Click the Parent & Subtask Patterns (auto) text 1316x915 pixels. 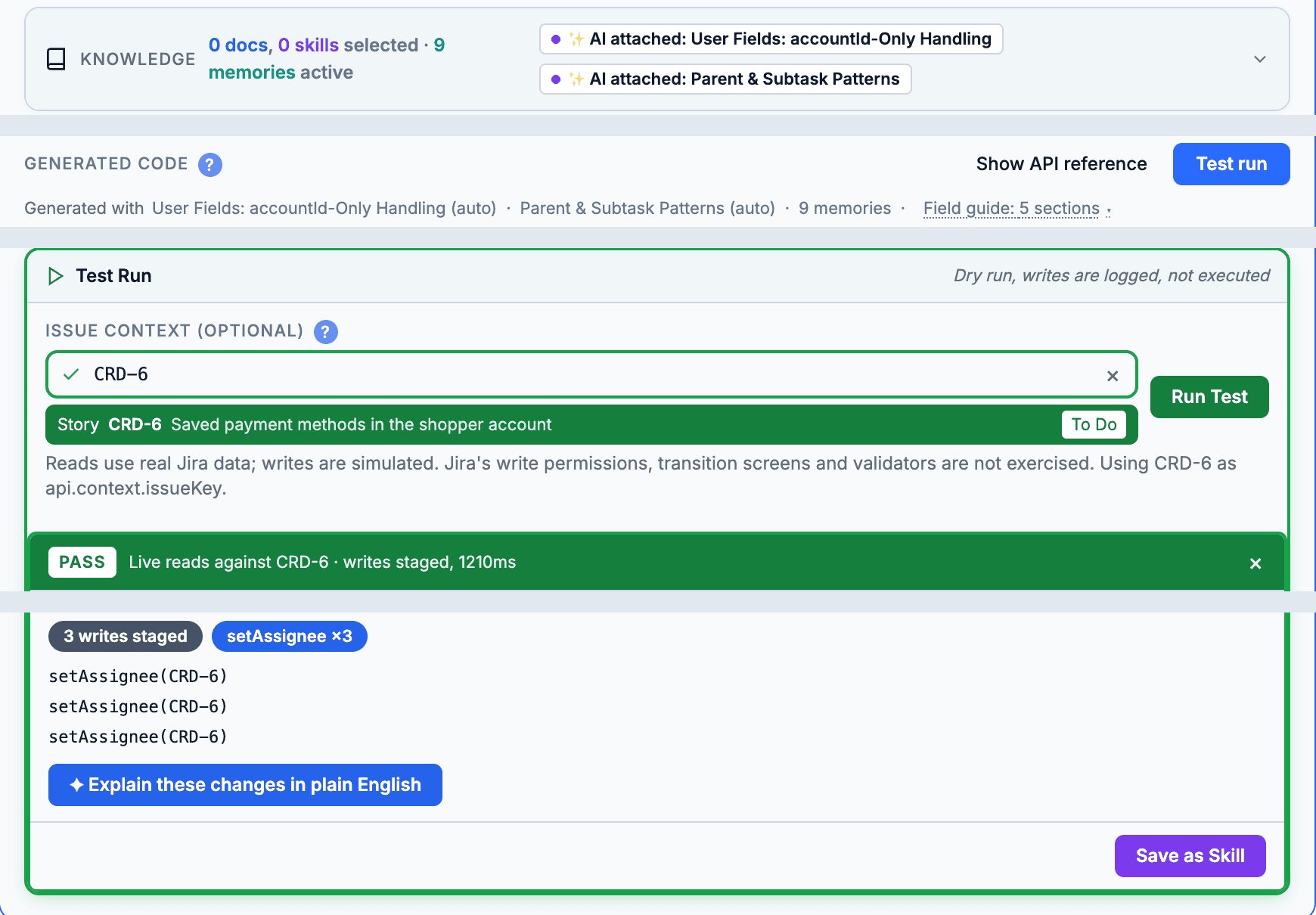[647, 208]
